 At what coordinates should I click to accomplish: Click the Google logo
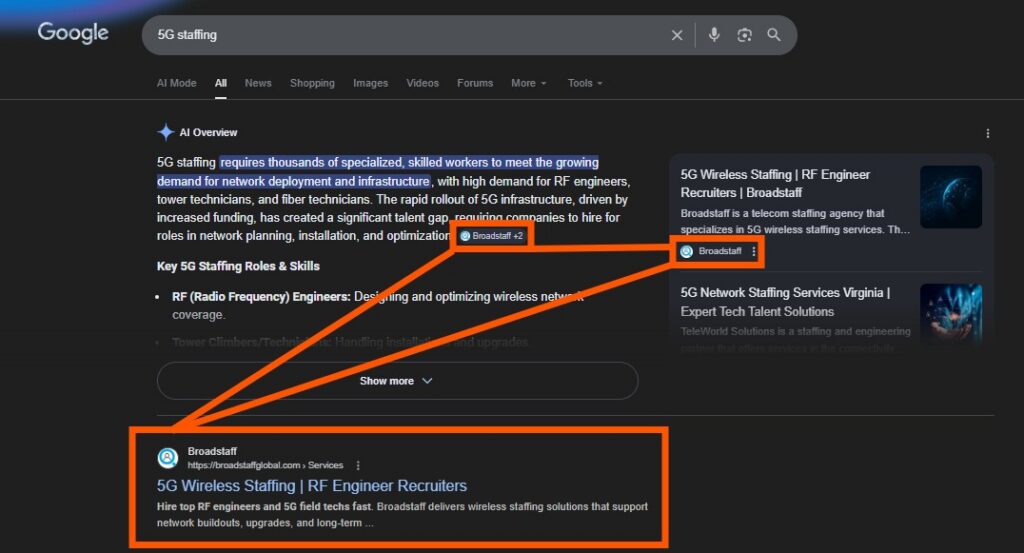[x=72, y=33]
